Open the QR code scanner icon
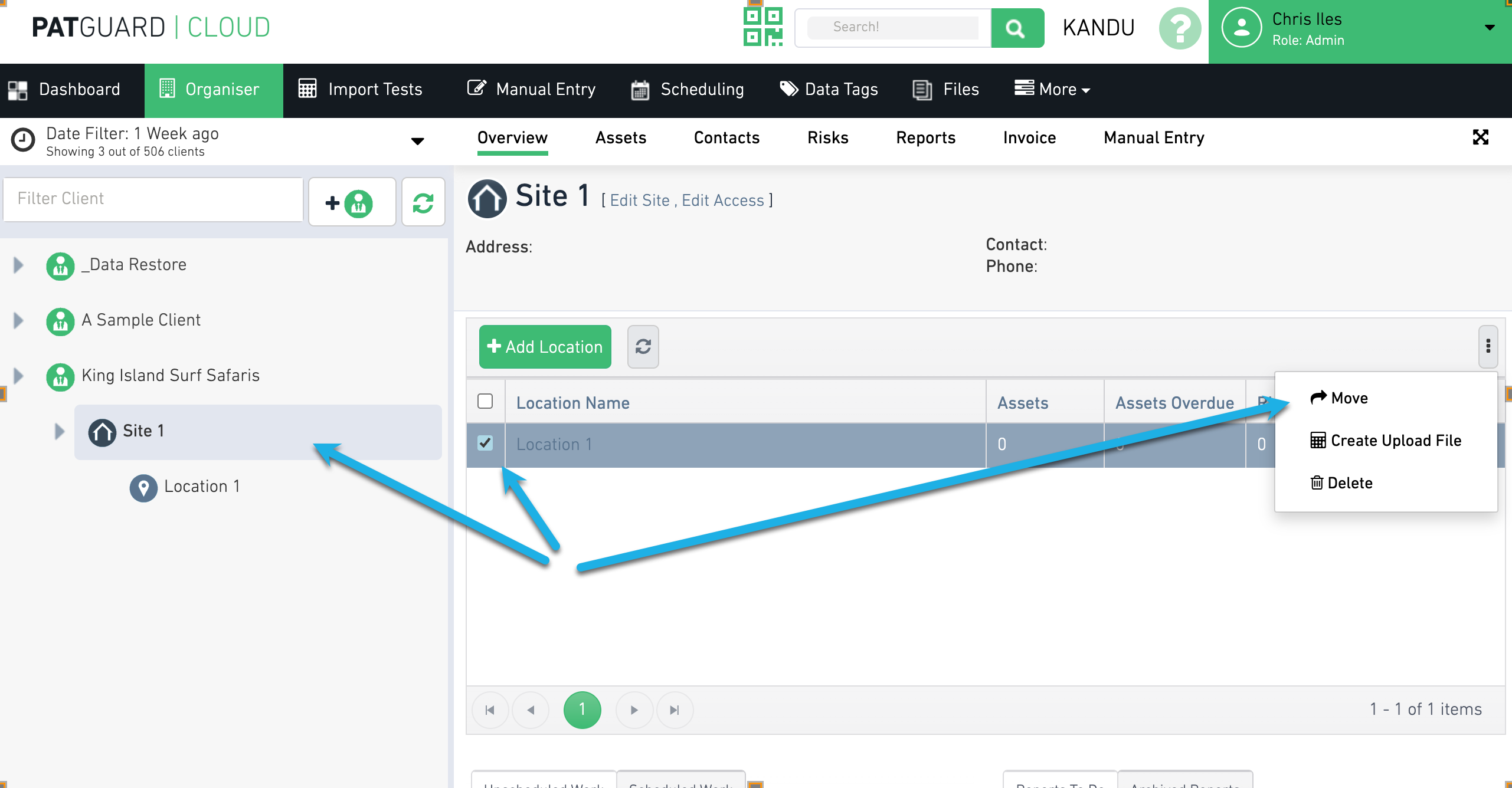Viewport: 1512px width, 788px height. (x=763, y=27)
